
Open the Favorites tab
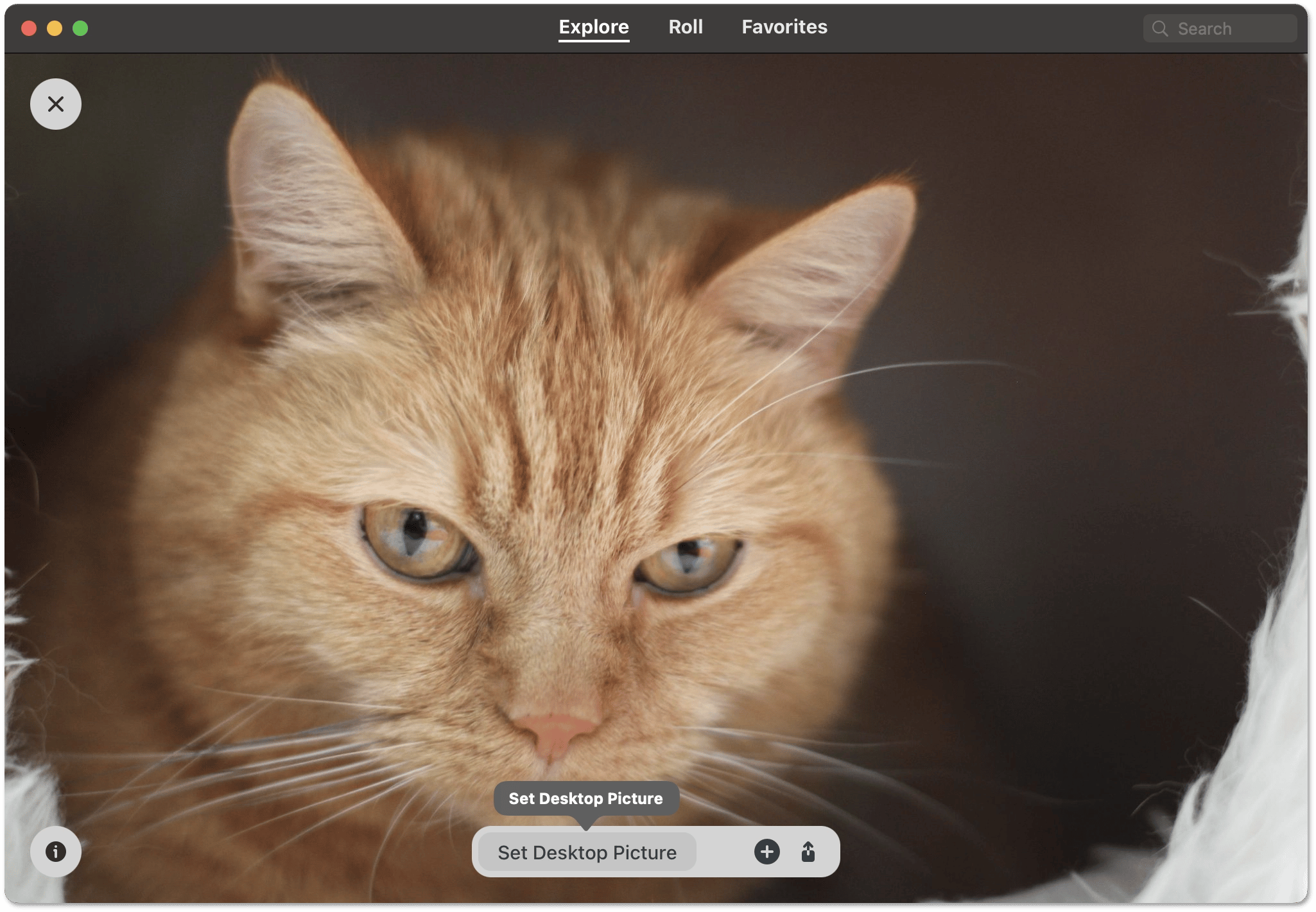784,27
